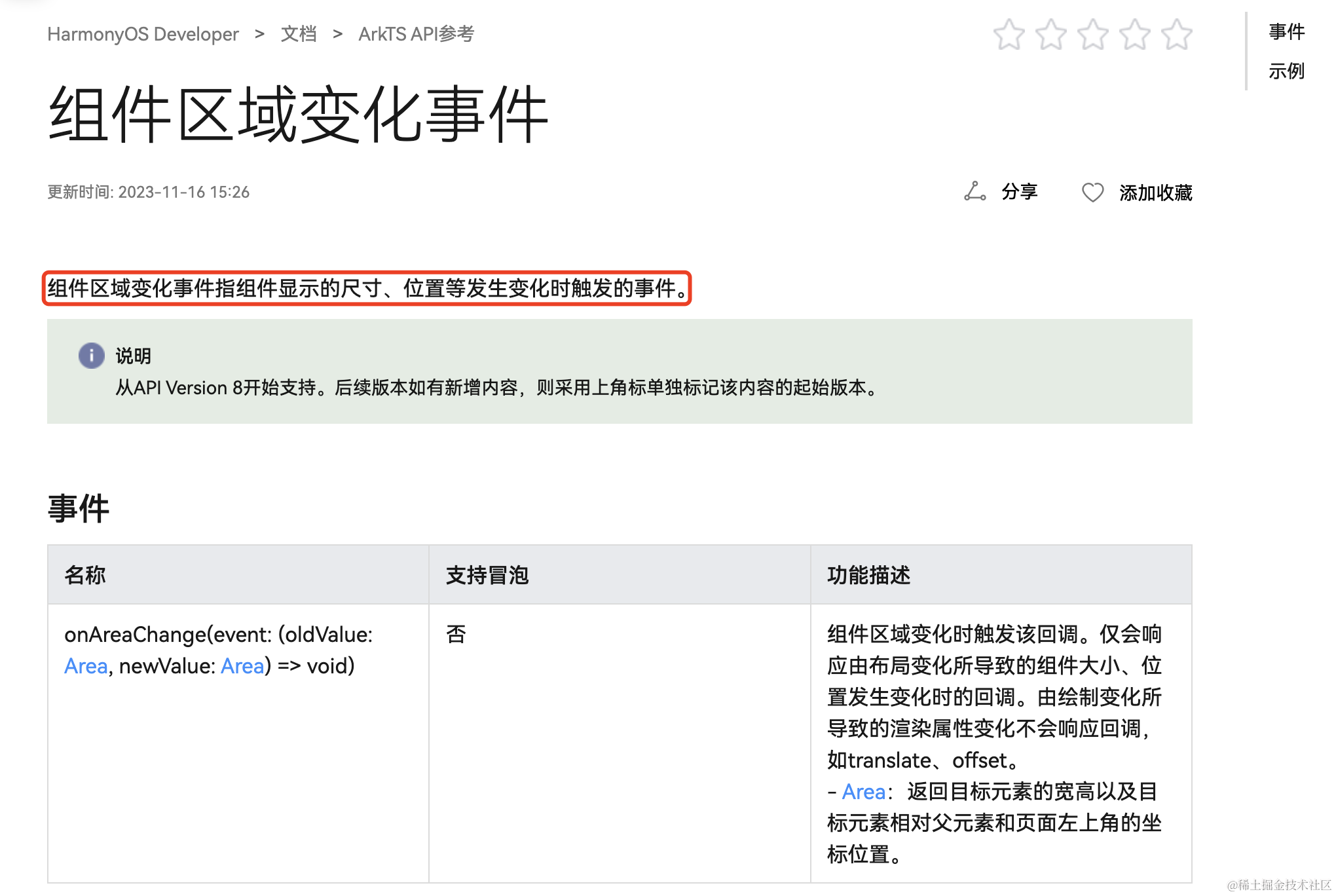
Task: Go to 文档 breadcrumb
Action: [x=299, y=34]
